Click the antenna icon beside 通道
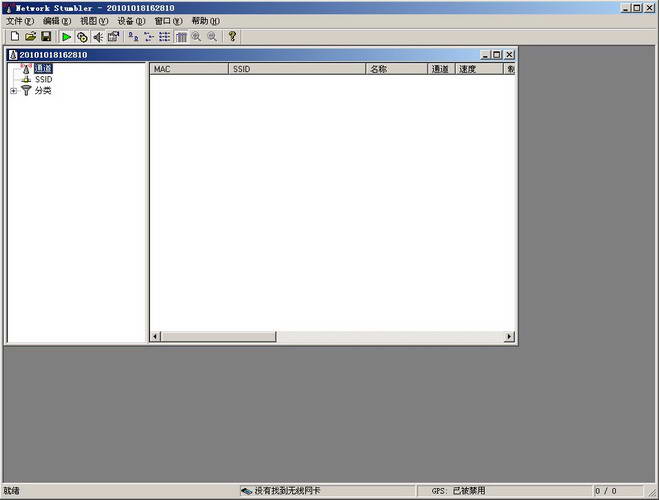Screen dimensions: 659x500 26,68
